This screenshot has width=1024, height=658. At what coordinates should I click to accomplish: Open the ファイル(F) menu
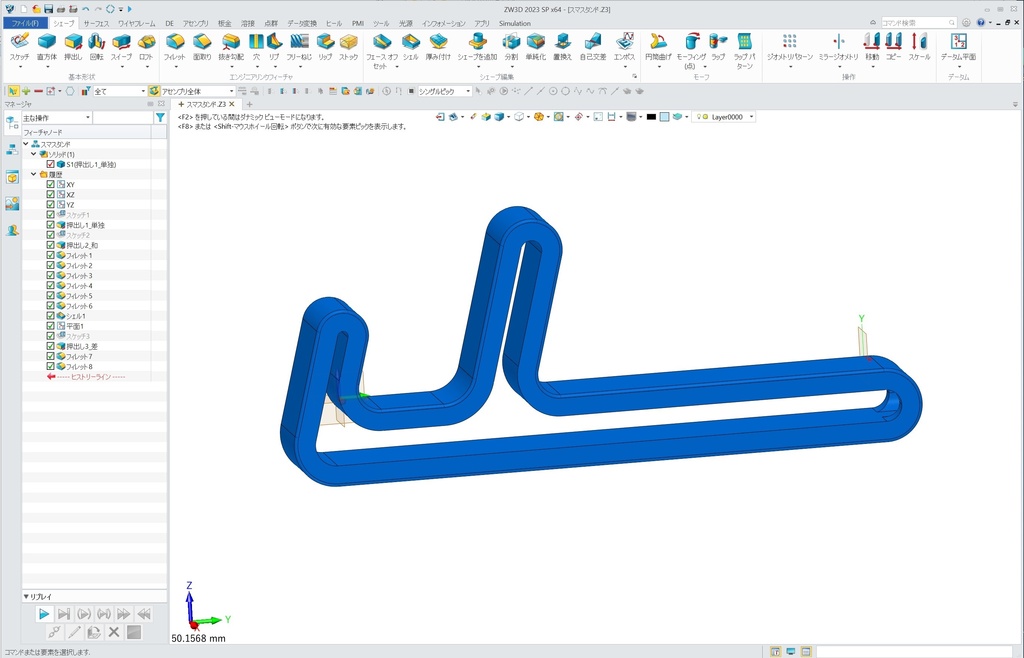[25, 23]
